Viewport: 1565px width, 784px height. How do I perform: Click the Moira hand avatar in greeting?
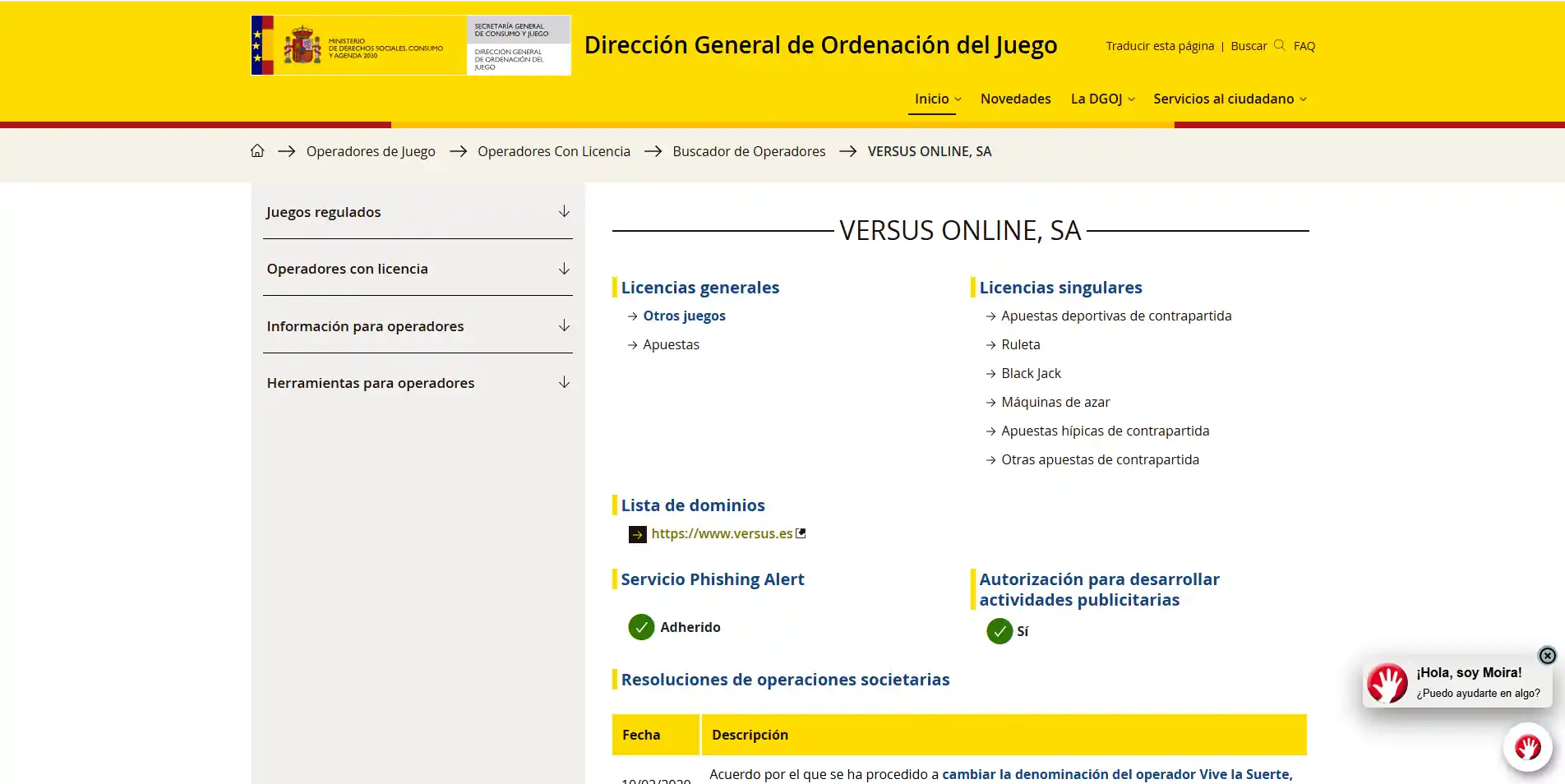(x=1387, y=683)
